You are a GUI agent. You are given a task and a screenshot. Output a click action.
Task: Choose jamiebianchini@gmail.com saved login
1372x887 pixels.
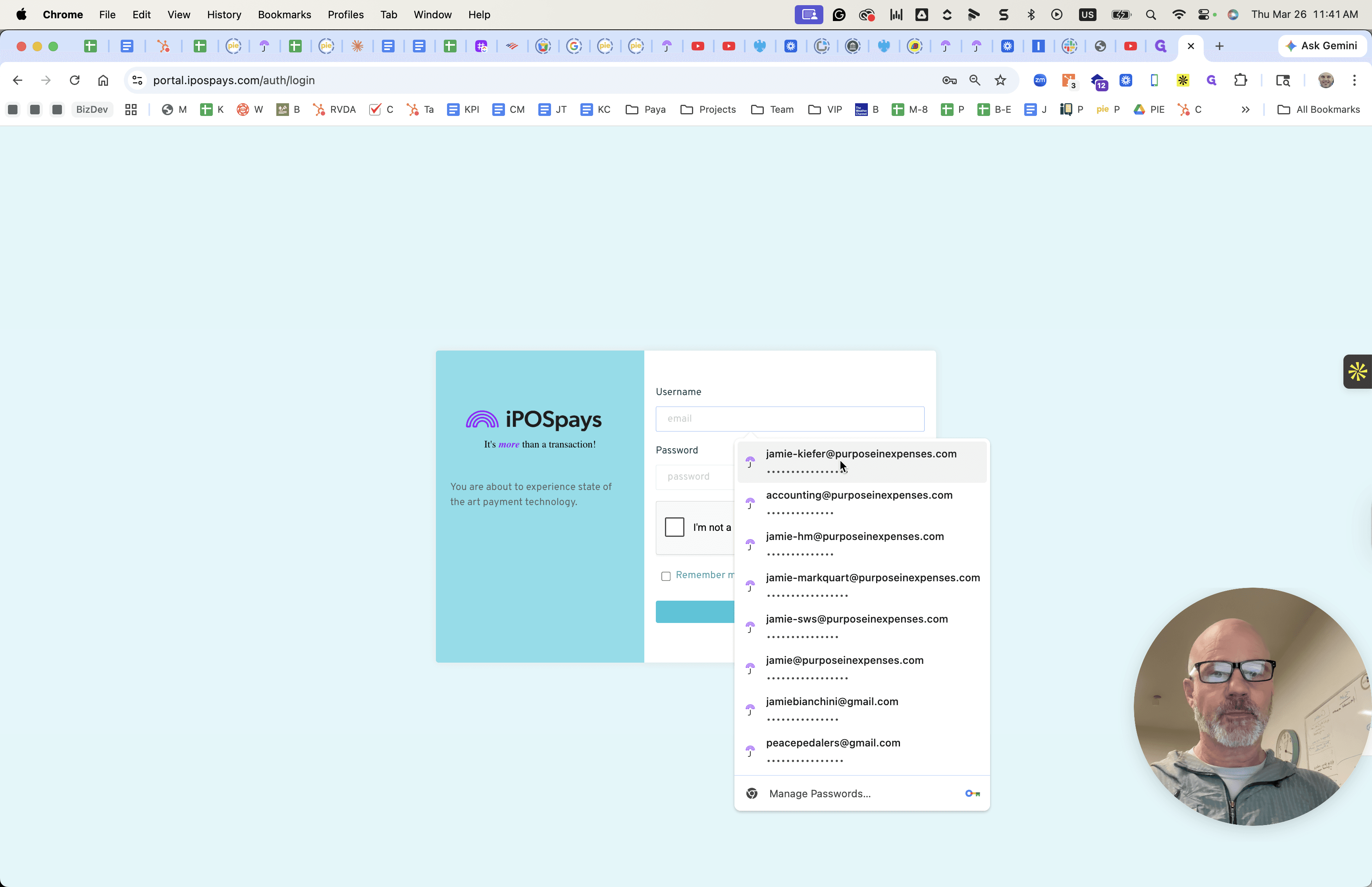click(862, 710)
